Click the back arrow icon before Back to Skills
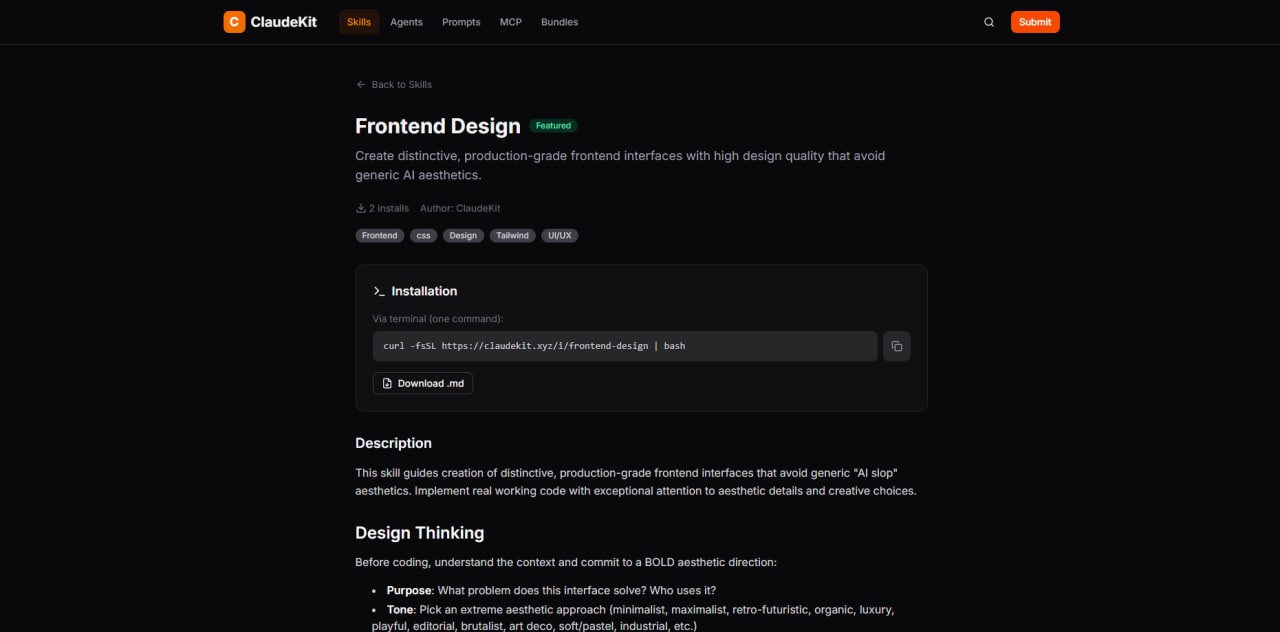Screen dimensions: 1280x632 360,84
